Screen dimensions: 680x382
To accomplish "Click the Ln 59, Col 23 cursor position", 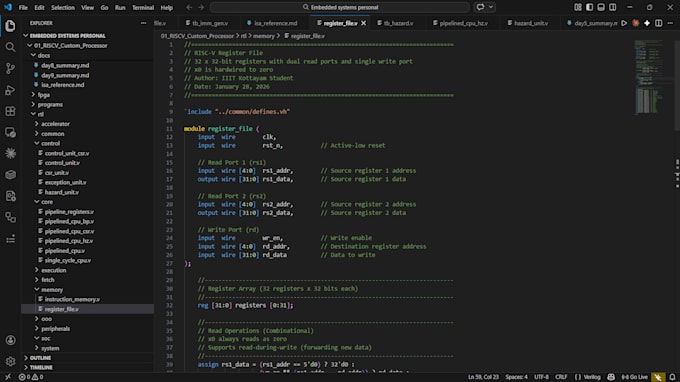I will click(x=483, y=377).
